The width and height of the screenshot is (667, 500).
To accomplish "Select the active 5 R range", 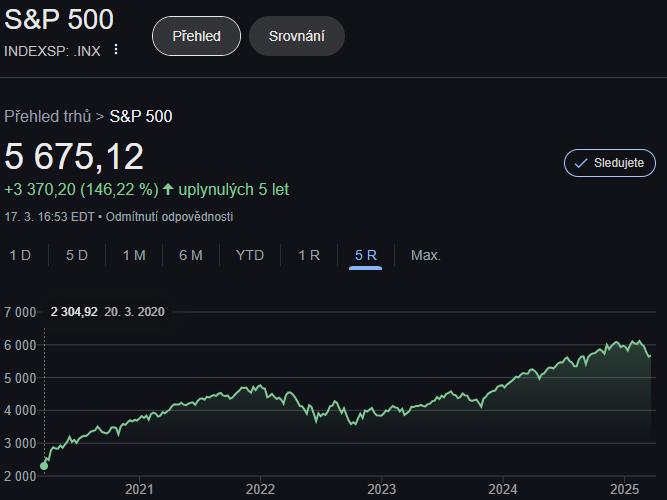I will pyautogui.click(x=366, y=255).
